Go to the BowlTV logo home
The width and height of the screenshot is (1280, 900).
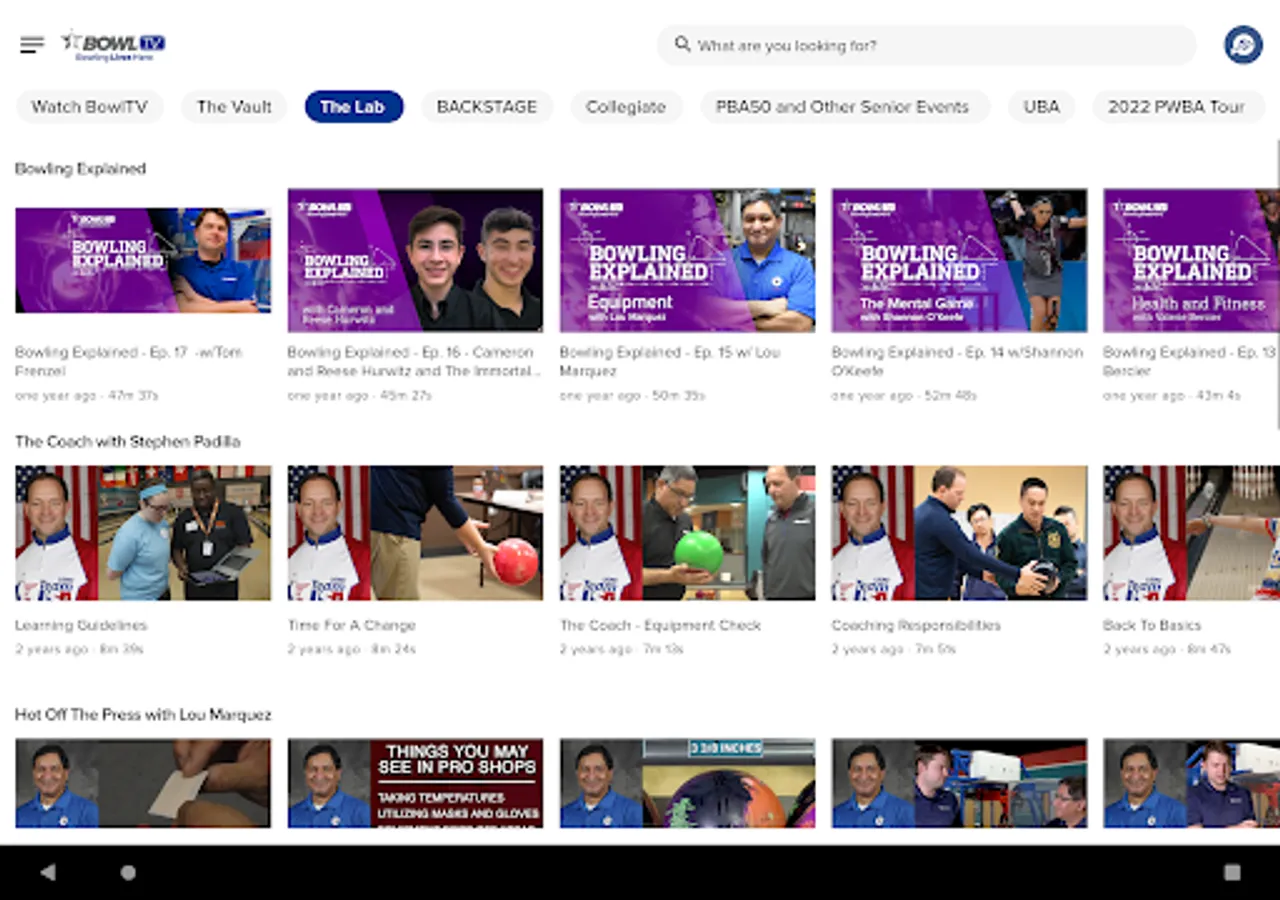click(113, 45)
